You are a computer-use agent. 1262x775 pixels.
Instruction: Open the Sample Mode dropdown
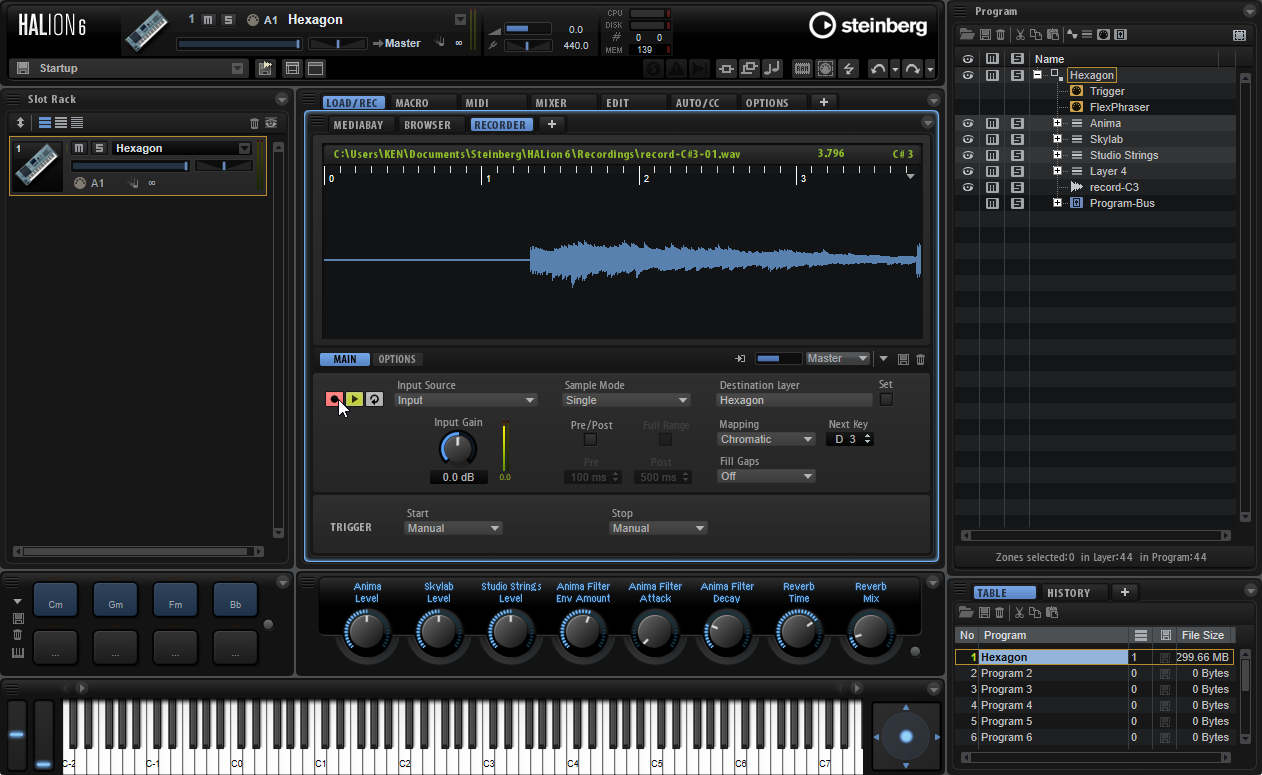click(x=627, y=400)
